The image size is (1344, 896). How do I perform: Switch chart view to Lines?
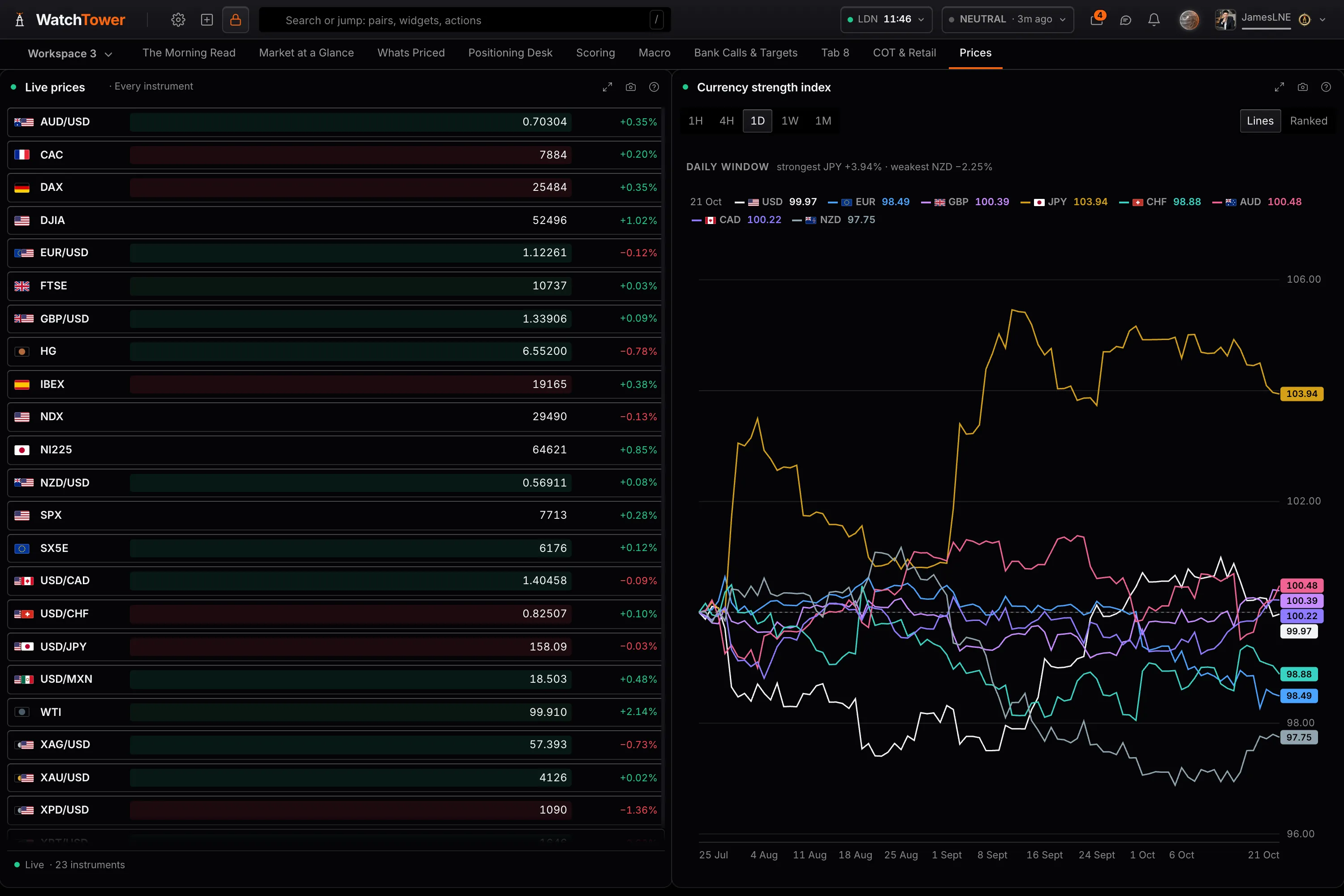(x=1260, y=121)
